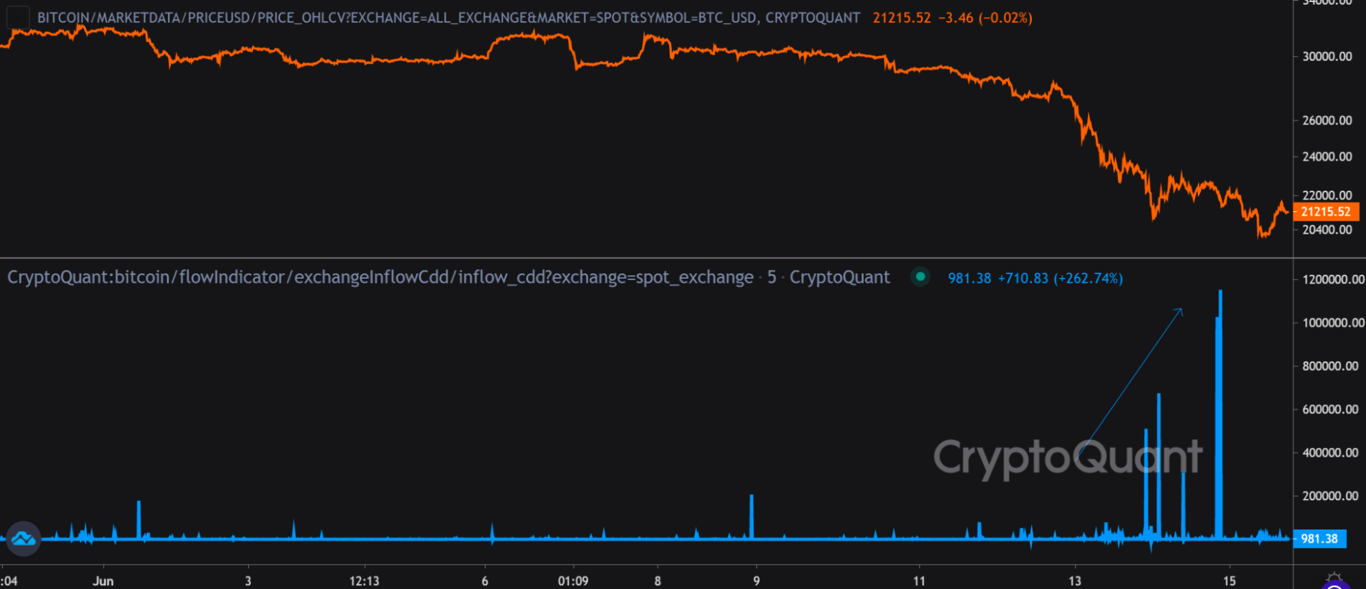Click the CryptoQuant cloud logo on the chart
Screen dimensions: 1366x589
tap(22, 538)
